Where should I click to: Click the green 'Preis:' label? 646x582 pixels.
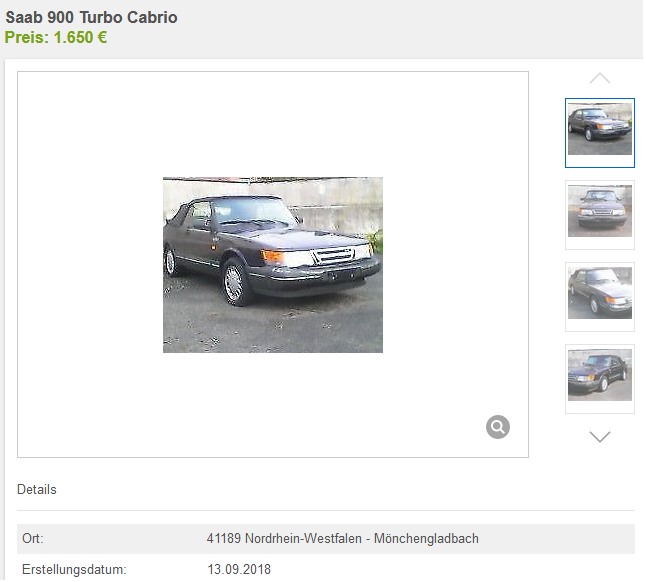click(27, 37)
